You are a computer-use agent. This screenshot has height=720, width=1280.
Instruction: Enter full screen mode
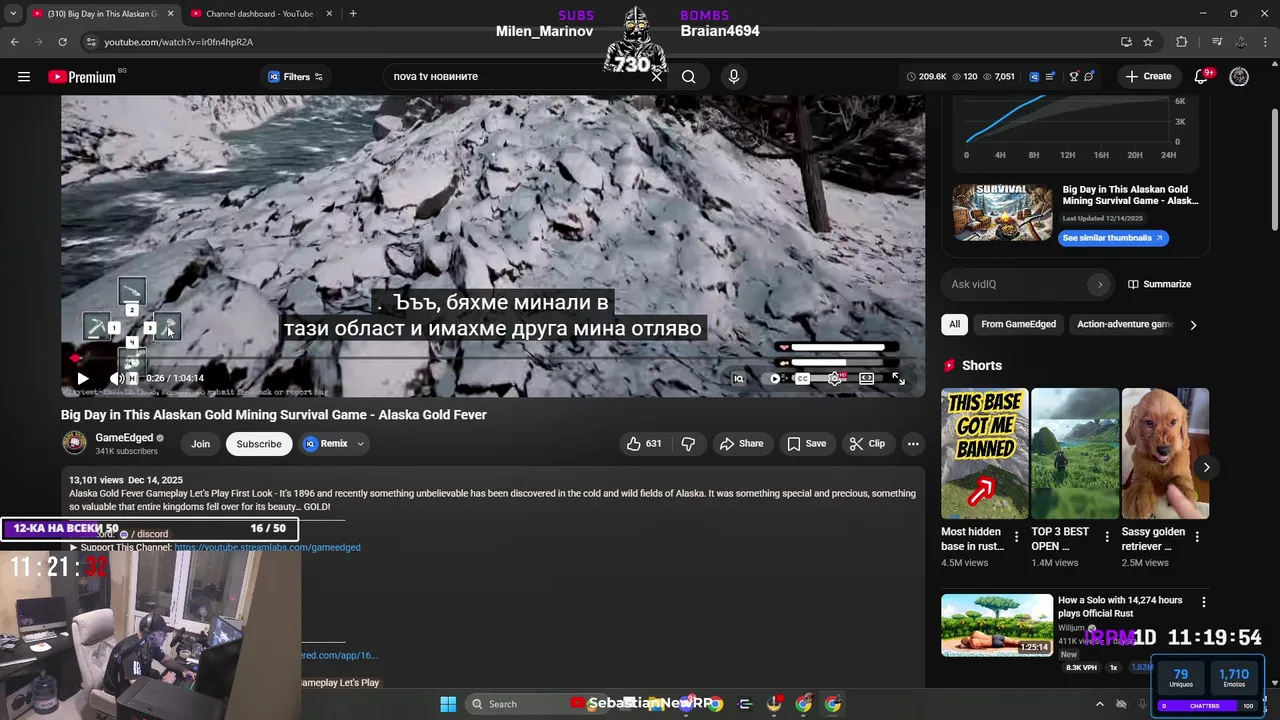898,378
